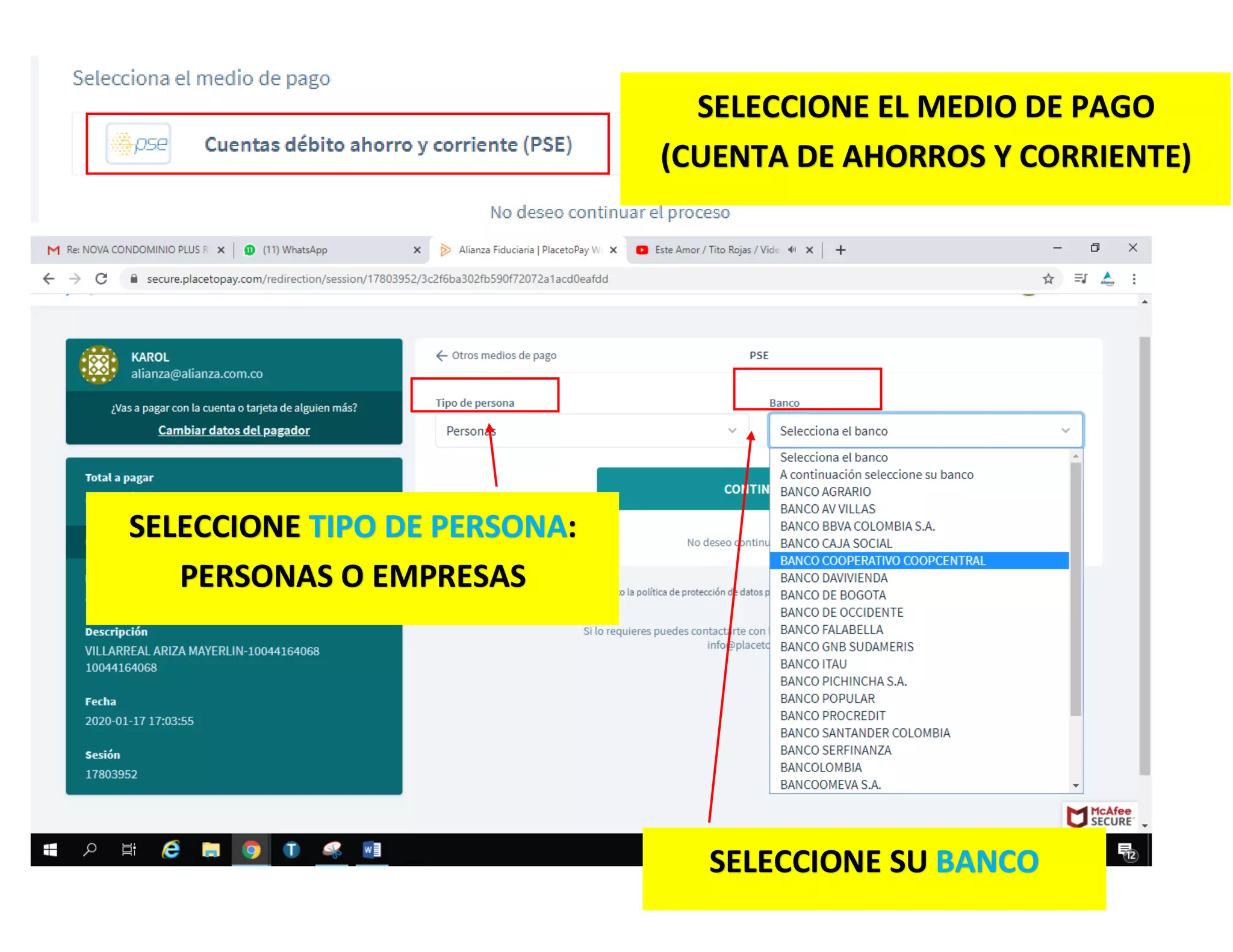Screen dimensions: 1233x952
Task: Click the Chrome icon on the taskbar
Action: [251, 849]
